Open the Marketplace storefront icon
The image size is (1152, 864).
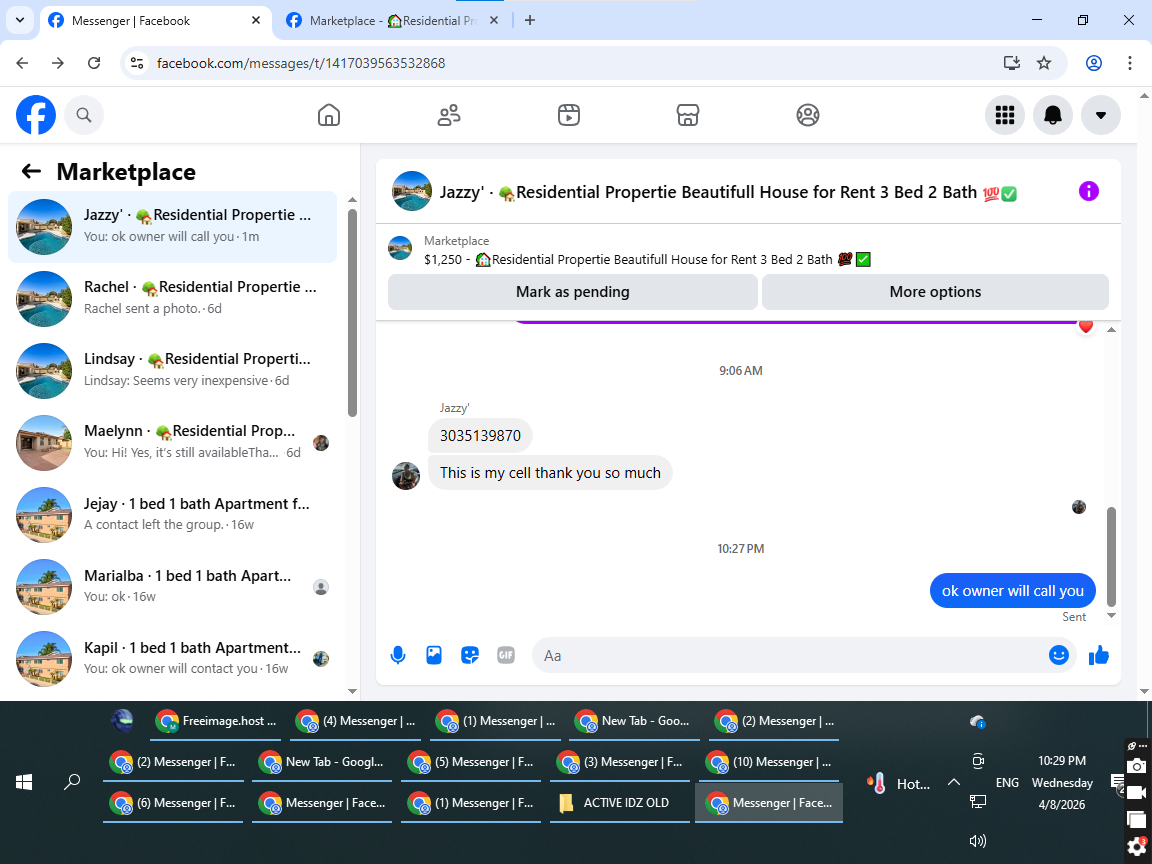coord(688,115)
